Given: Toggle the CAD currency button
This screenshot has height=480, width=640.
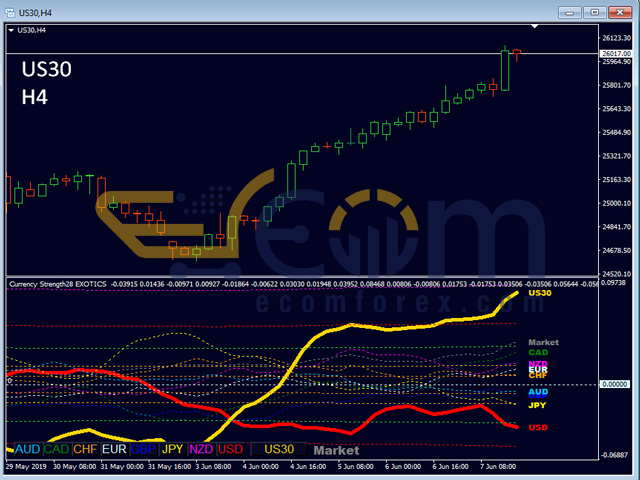Looking at the screenshot, I should click(x=56, y=449).
